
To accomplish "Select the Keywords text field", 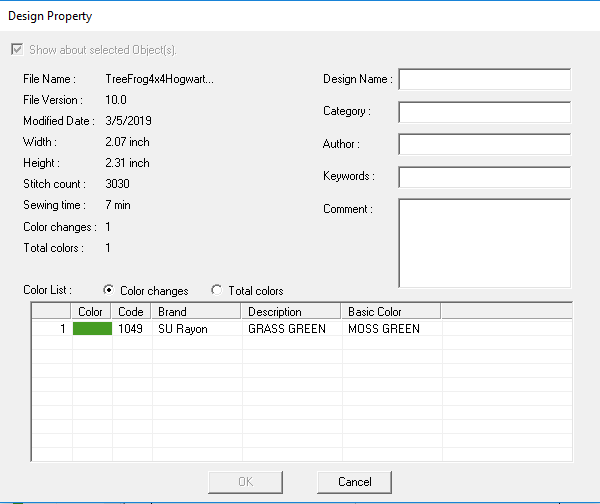I will (484, 177).
